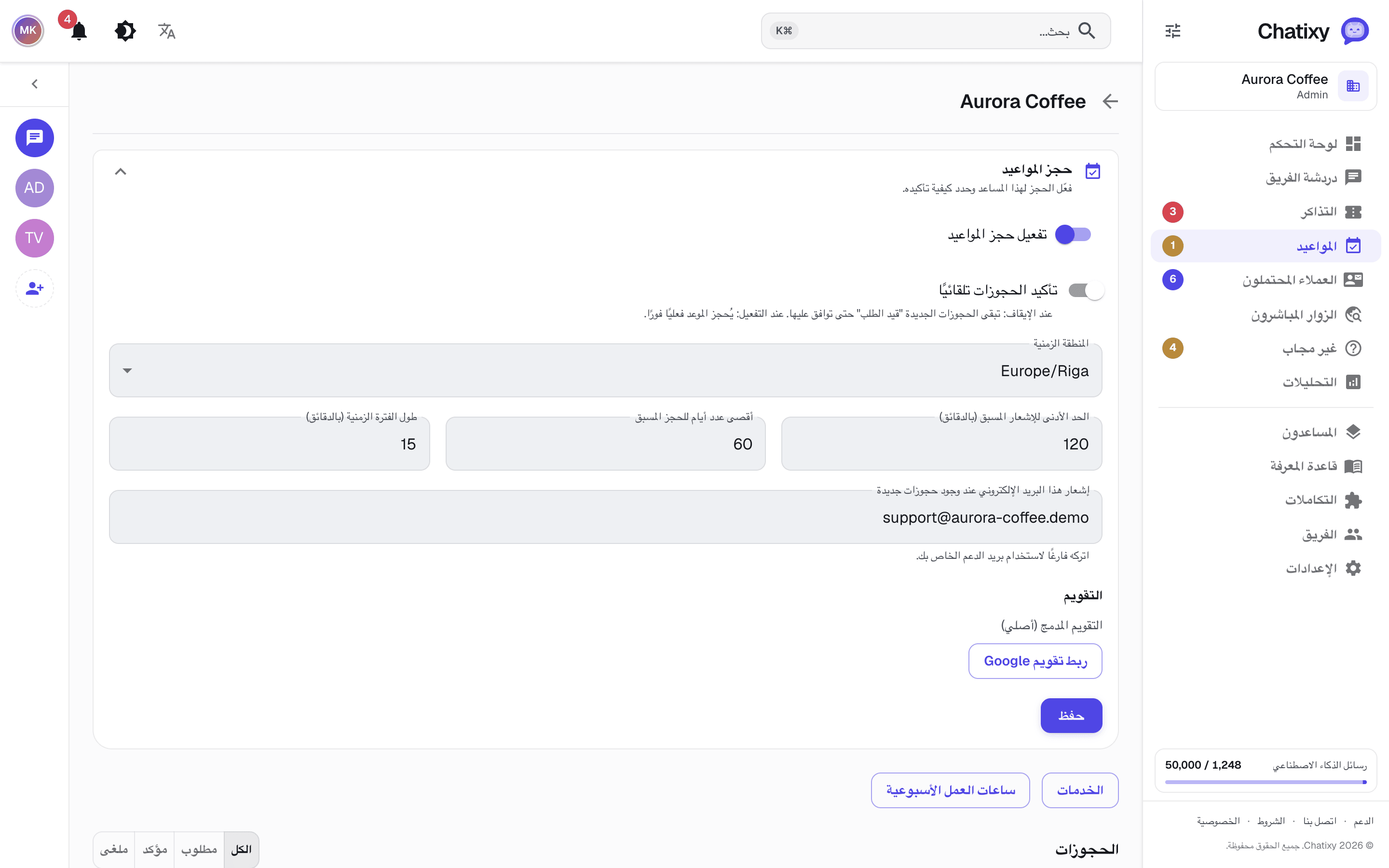1389x868 pixels.
Task: Select the AD contact avatar
Action: pyautogui.click(x=34, y=188)
